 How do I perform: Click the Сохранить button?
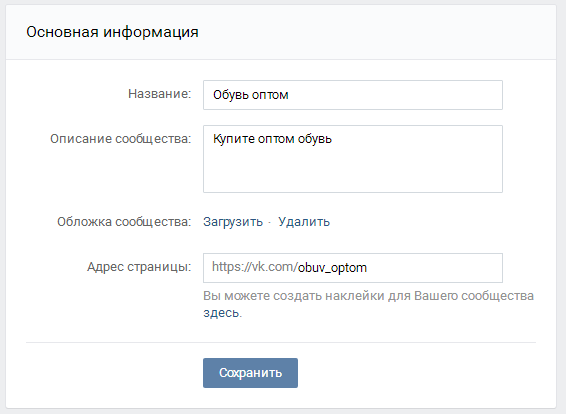tap(250, 373)
